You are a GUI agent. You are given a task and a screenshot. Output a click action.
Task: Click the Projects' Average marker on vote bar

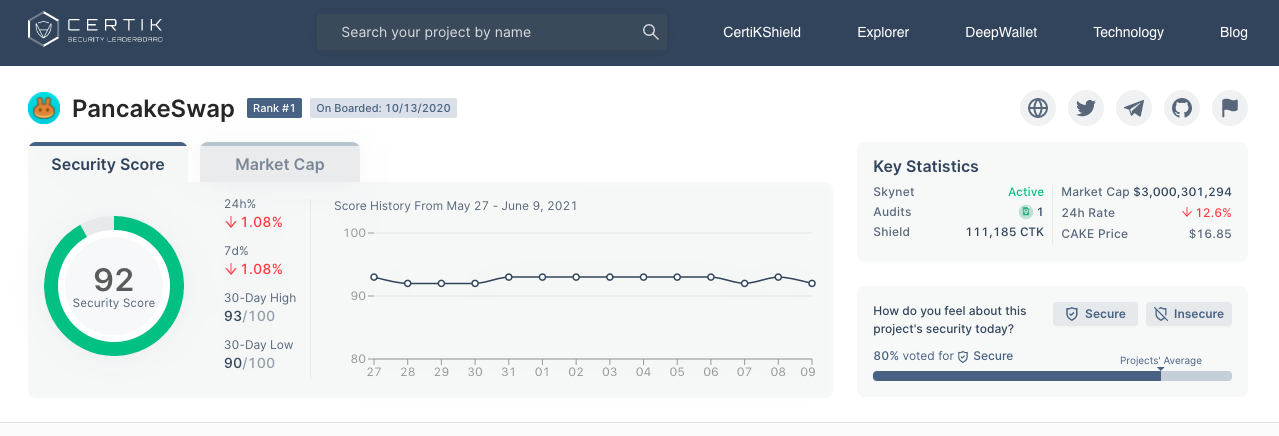click(1160, 369)
